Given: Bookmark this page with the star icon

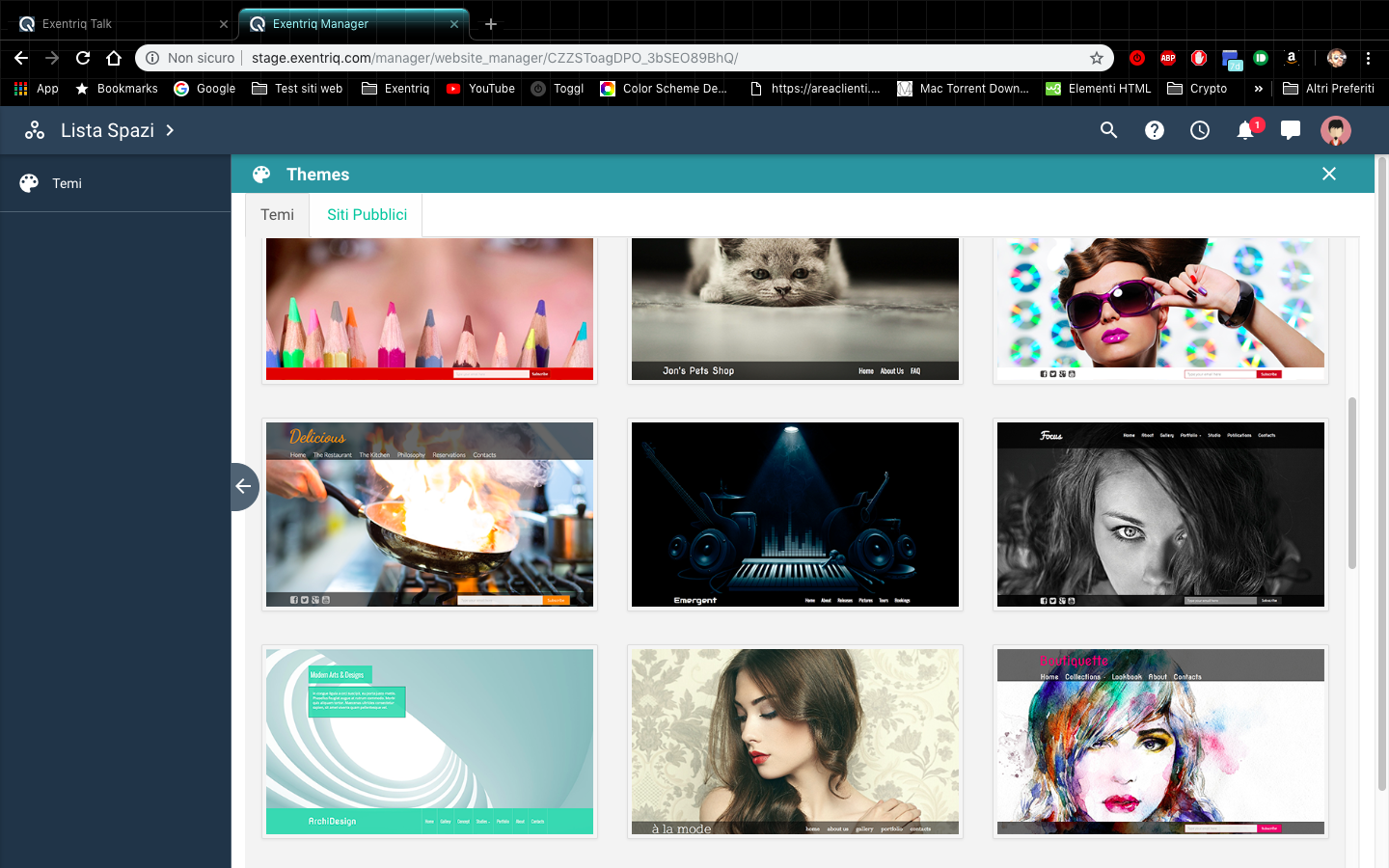Looking at the screenshot, I should click(x=1096, y=58).
